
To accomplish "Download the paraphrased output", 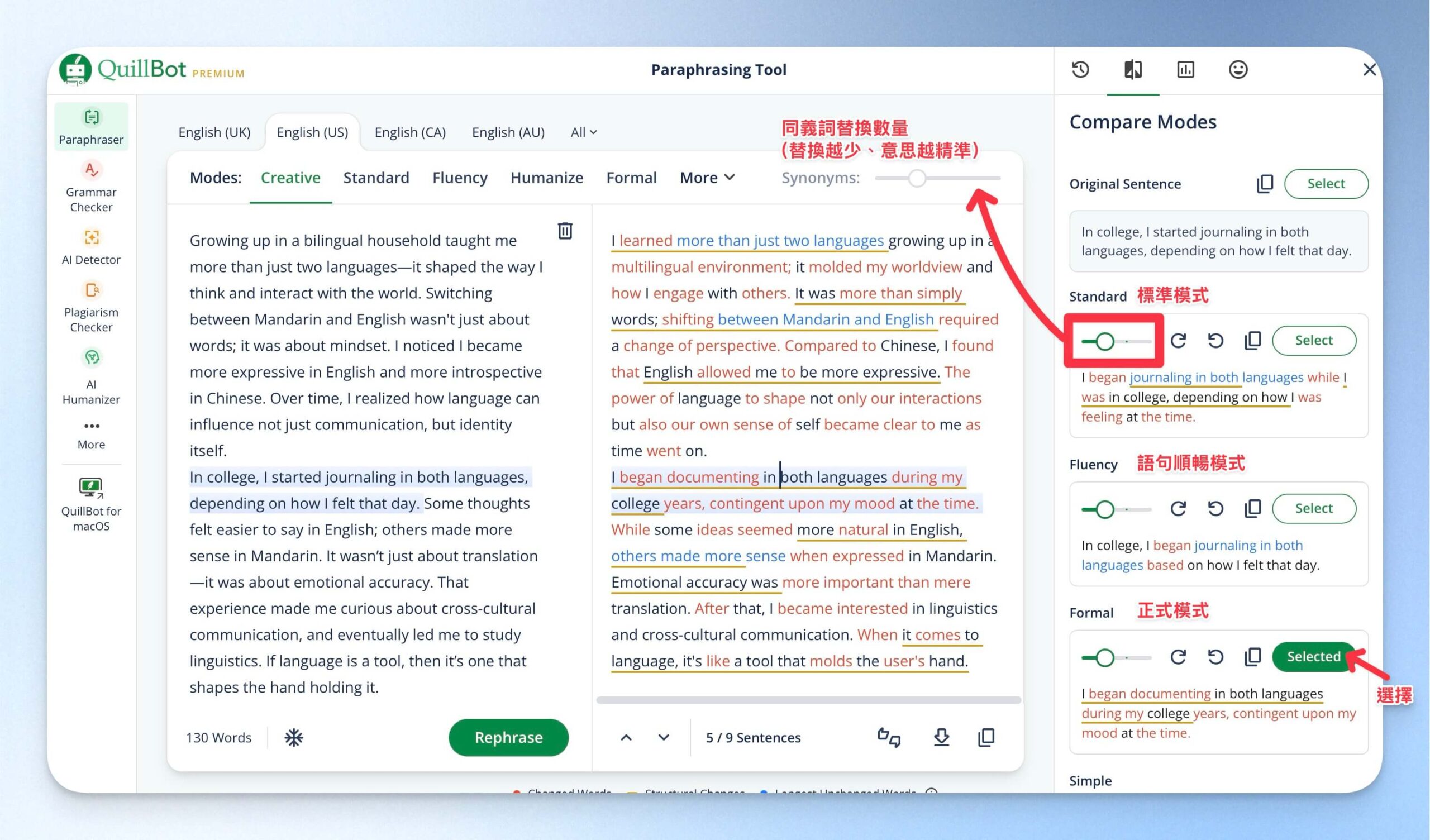I will (x=941, y=737).
